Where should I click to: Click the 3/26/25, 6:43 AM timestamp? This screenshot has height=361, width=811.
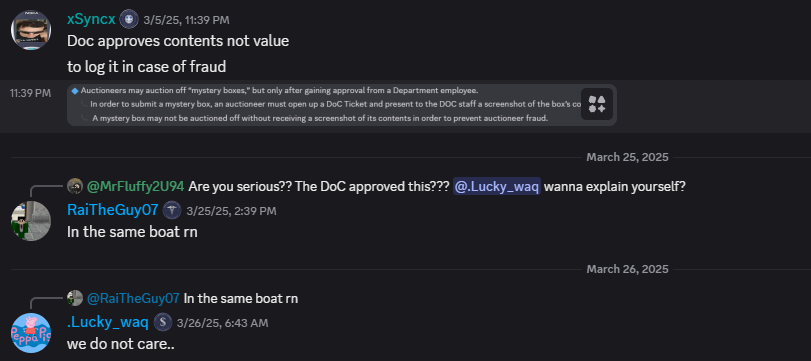click(x=222, y=323)
